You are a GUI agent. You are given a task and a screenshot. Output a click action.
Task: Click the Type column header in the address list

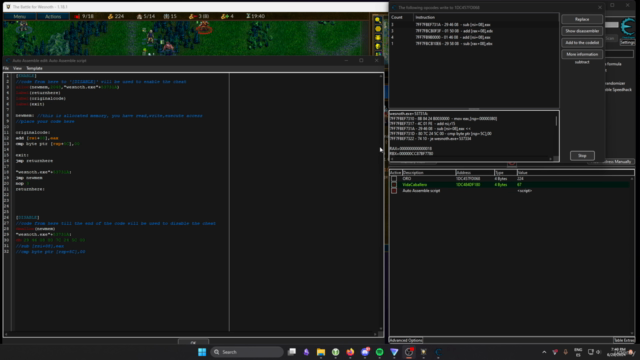(x=505, y=173)
